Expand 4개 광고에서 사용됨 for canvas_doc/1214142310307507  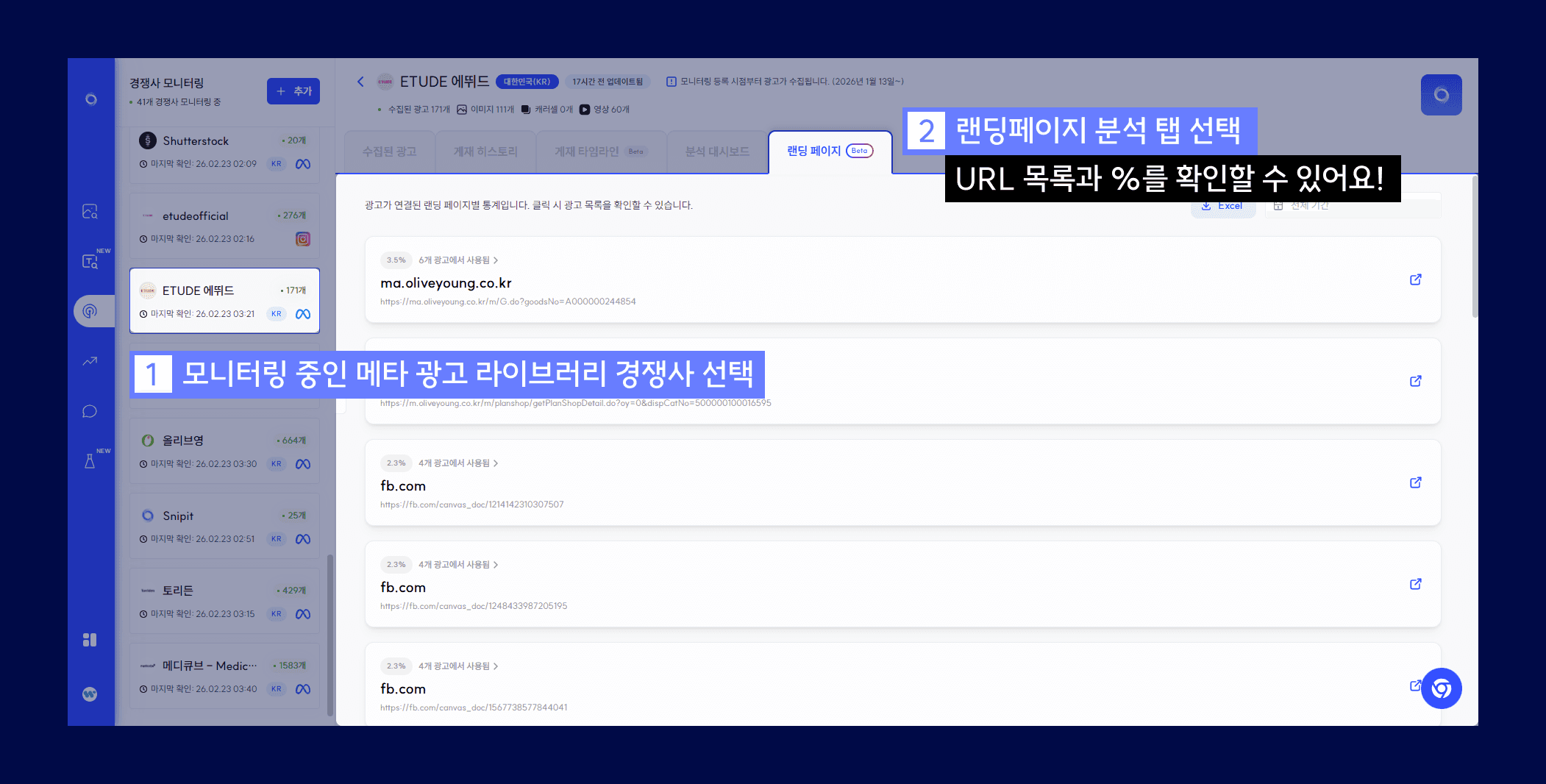[x=458, y=463]
